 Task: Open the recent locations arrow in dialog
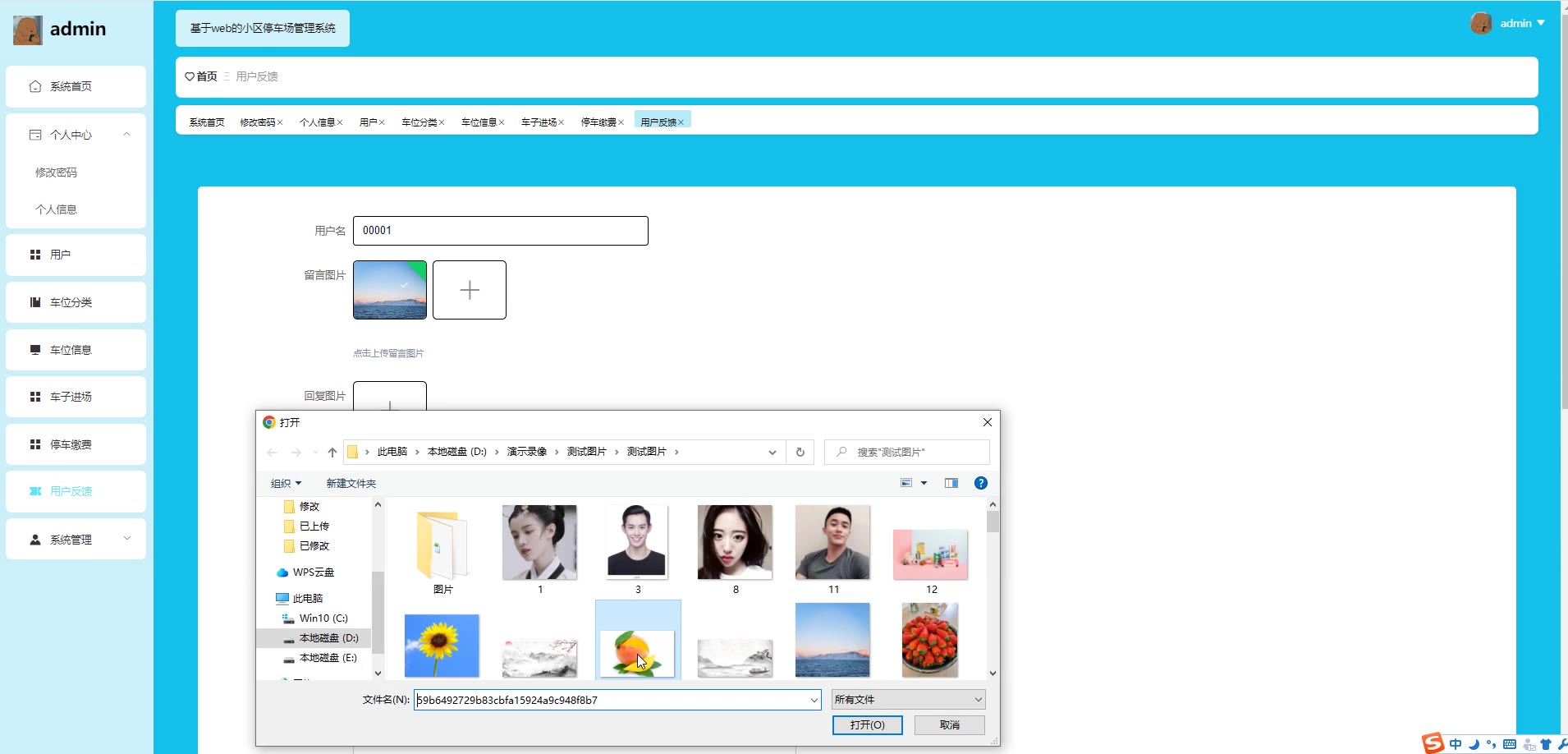click(x=315, y=453)
